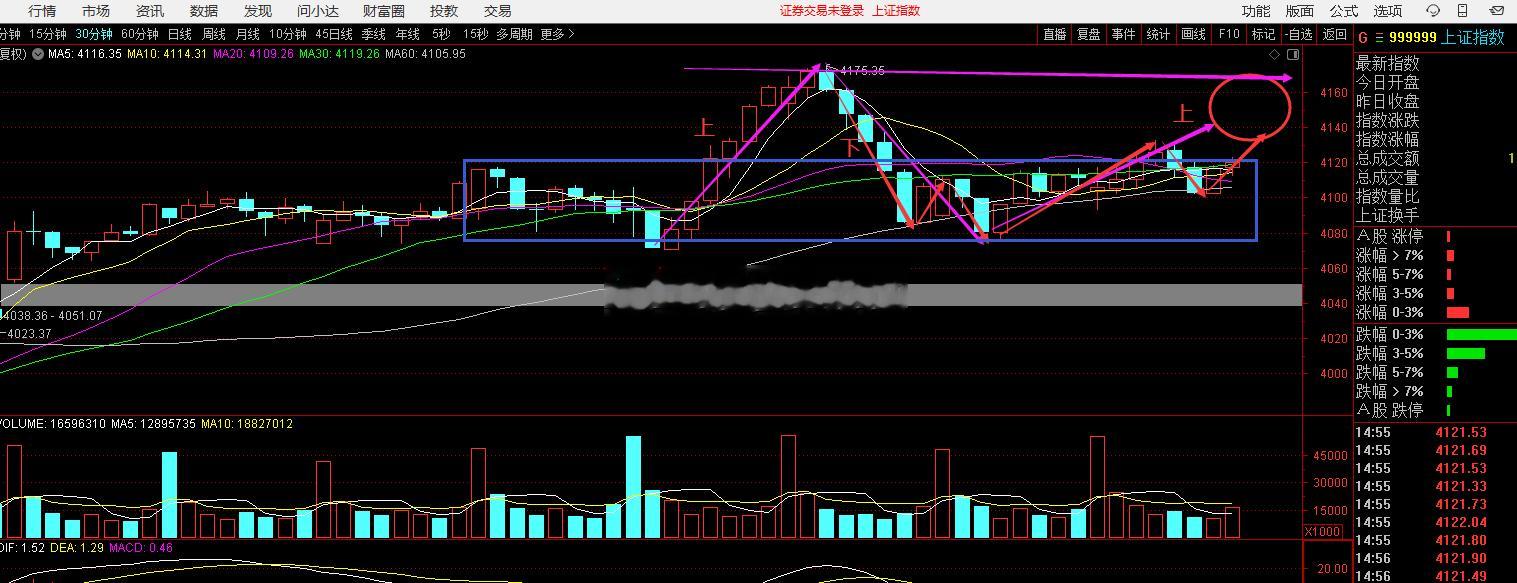The height and width of the screenshot is (583, 1517).
Task: Click the green list icon beside 999999
Action: pyautogui.click(x=1380, y=37)
